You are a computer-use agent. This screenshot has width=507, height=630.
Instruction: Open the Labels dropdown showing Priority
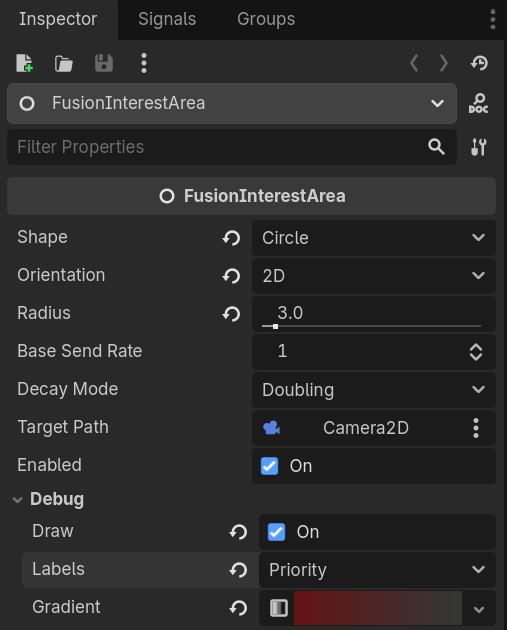[x=377, y=570]
